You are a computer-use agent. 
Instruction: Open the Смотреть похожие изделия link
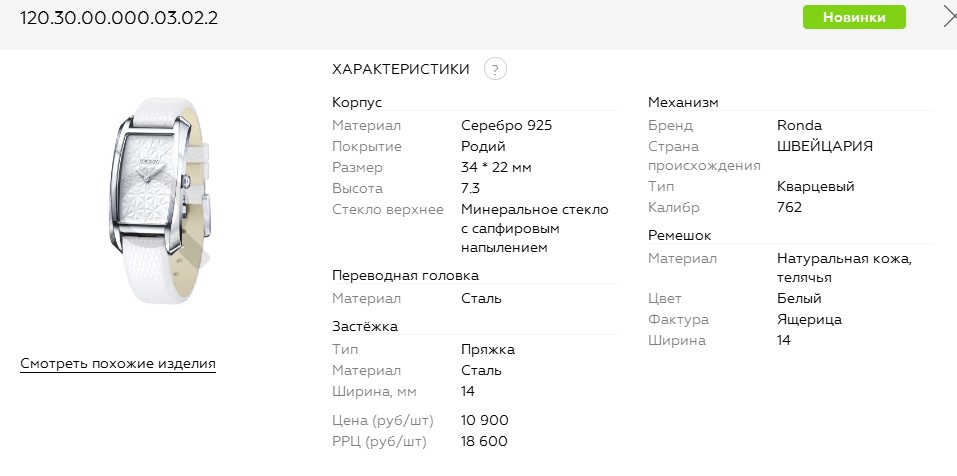pyautogui.click(x=118, y=364)
